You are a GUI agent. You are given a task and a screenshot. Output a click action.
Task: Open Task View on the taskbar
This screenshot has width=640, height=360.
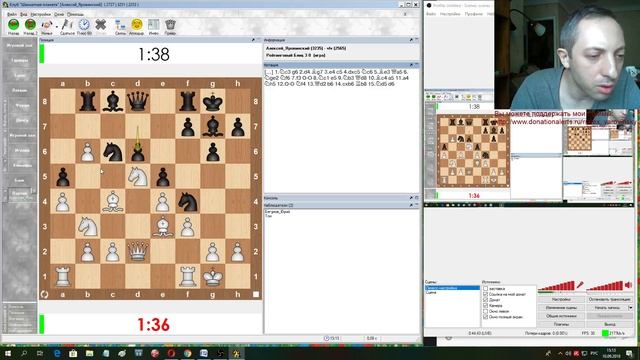point(40,353)
